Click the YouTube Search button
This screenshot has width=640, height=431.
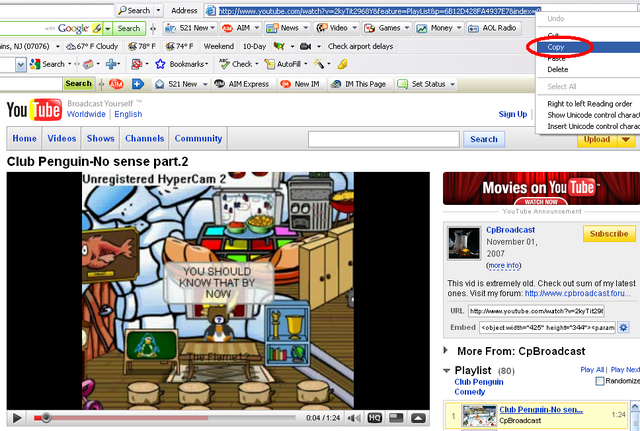coord(484,139)
